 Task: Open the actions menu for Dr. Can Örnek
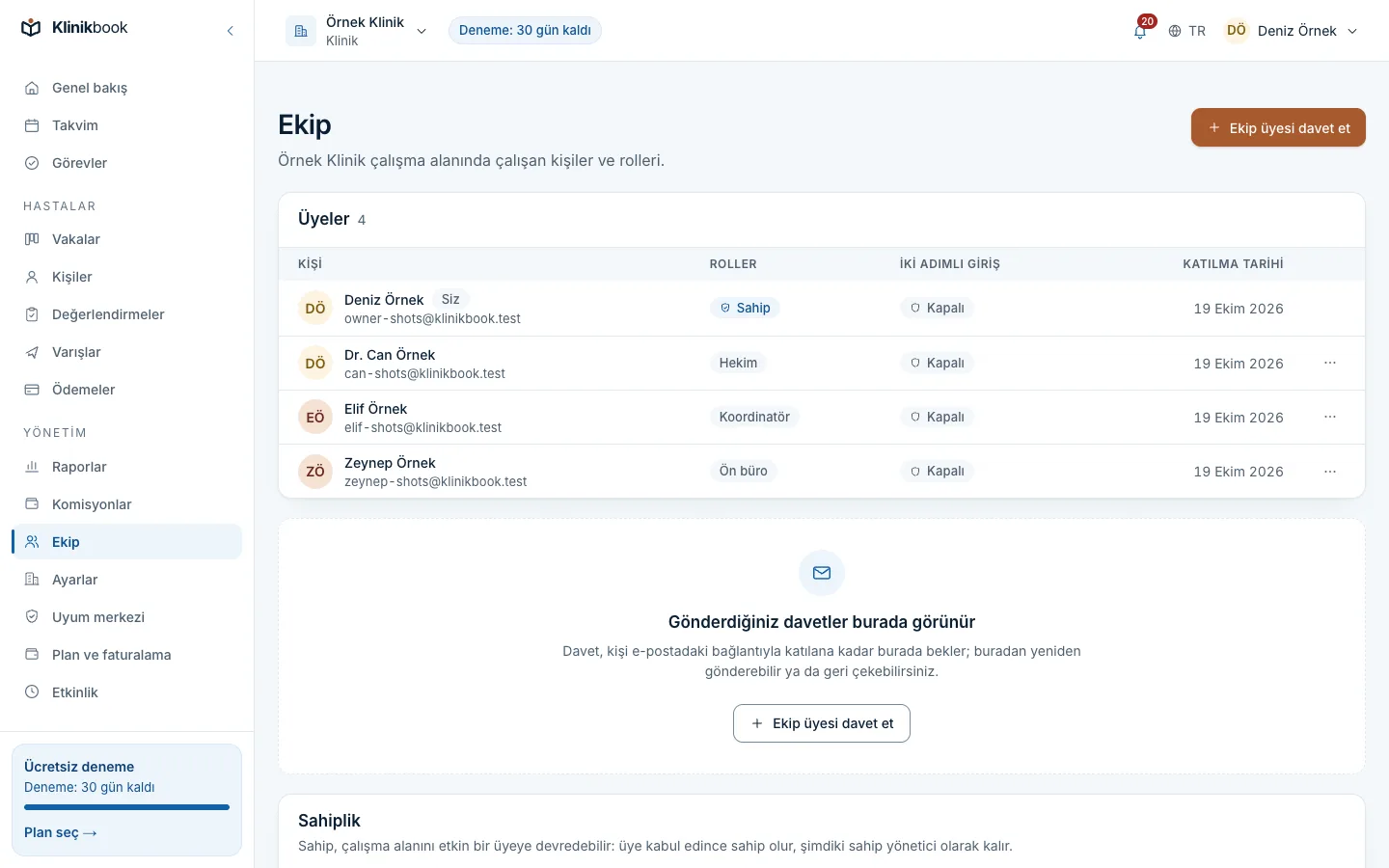[x=1330, y=363]
